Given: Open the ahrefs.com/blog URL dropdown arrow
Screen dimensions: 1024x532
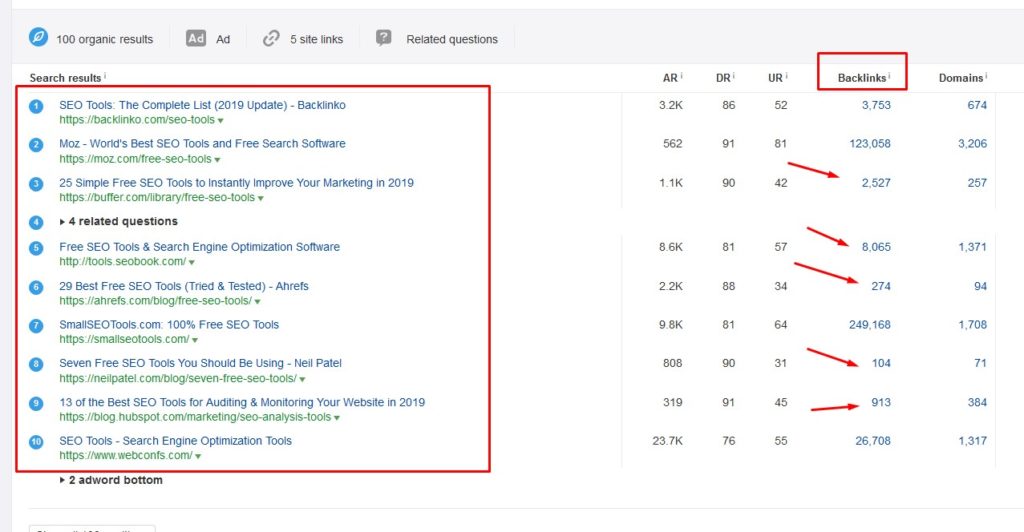Looking at the screenshot, I should pos(257,302).
